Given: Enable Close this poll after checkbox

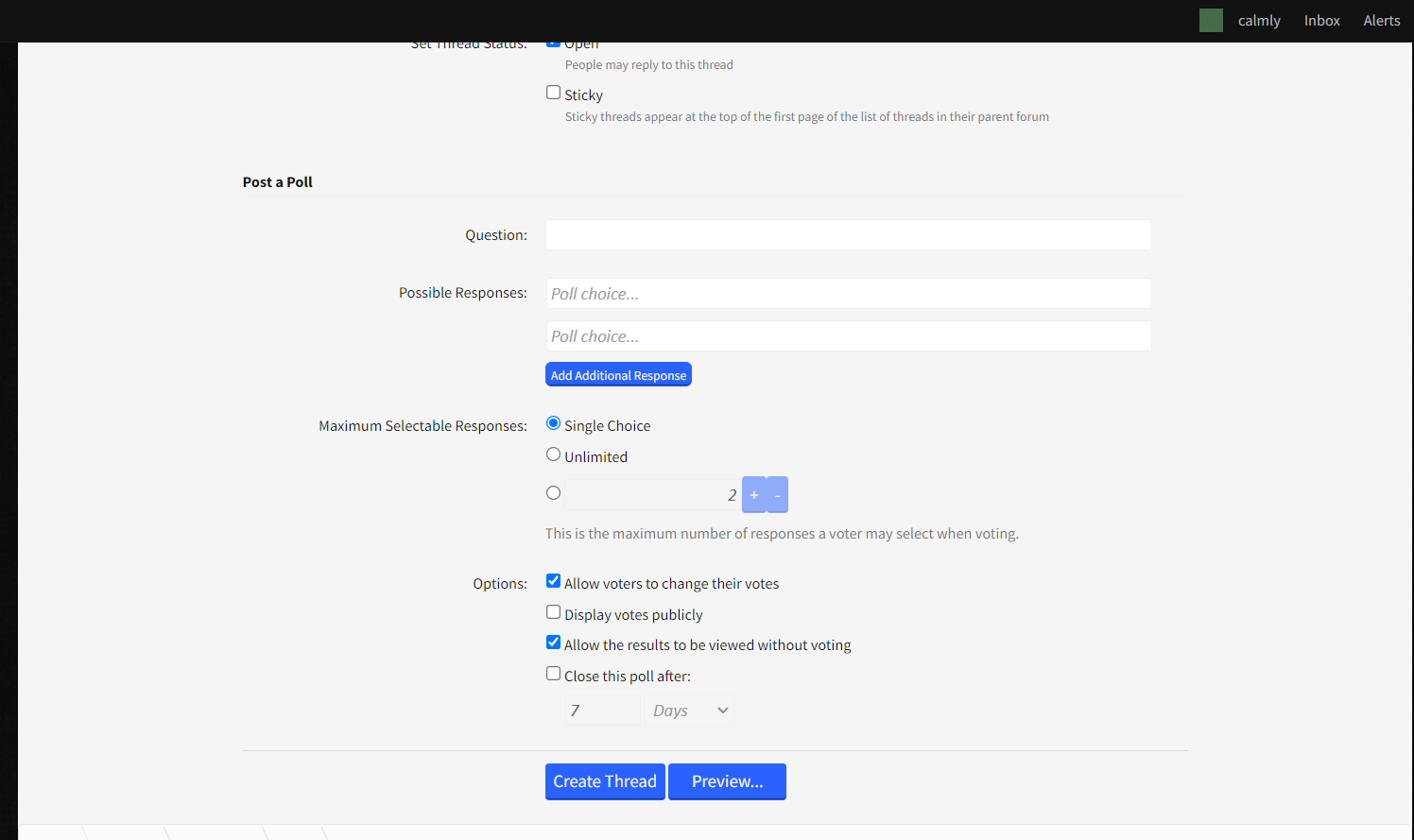Looking at the screenshot, I should [553, 674].
